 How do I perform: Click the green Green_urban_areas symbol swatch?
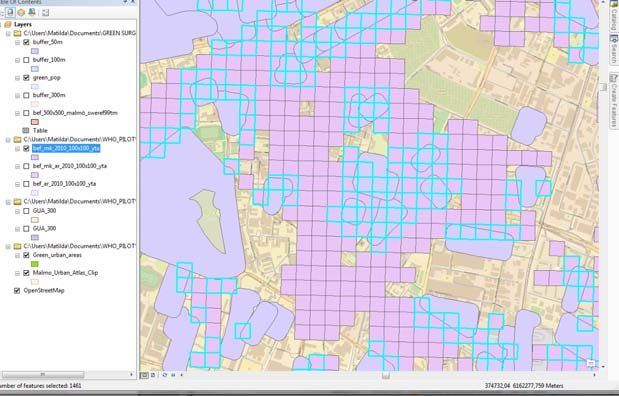(35, 264)
